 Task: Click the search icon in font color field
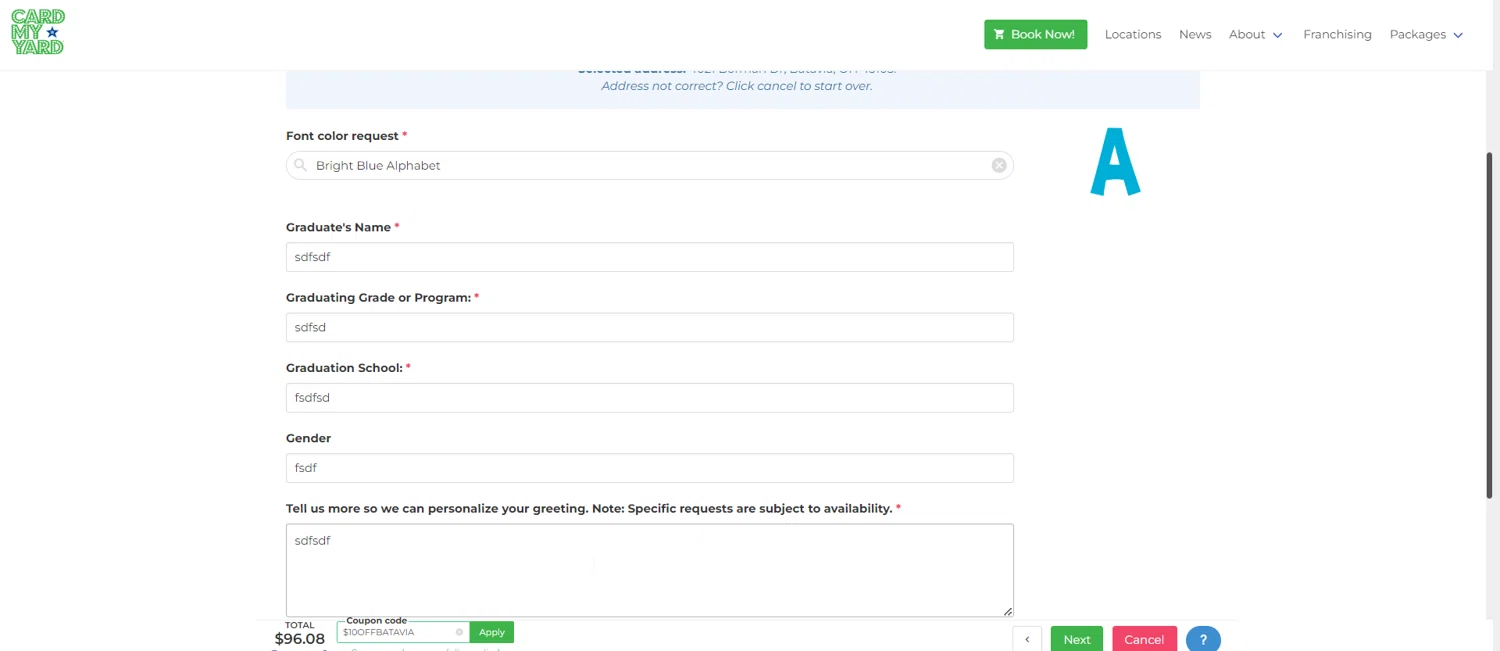[x=301, y=165]
